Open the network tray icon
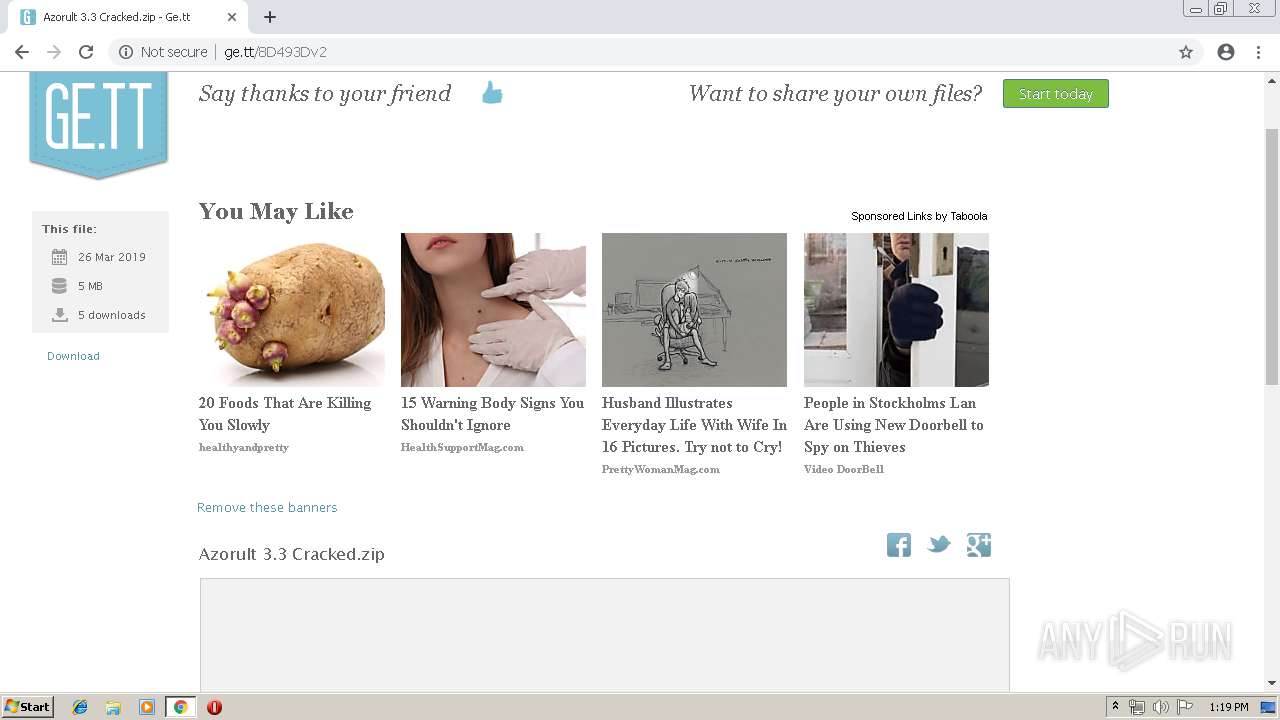Screen dimensions: 1280x720 (1137, 707)
